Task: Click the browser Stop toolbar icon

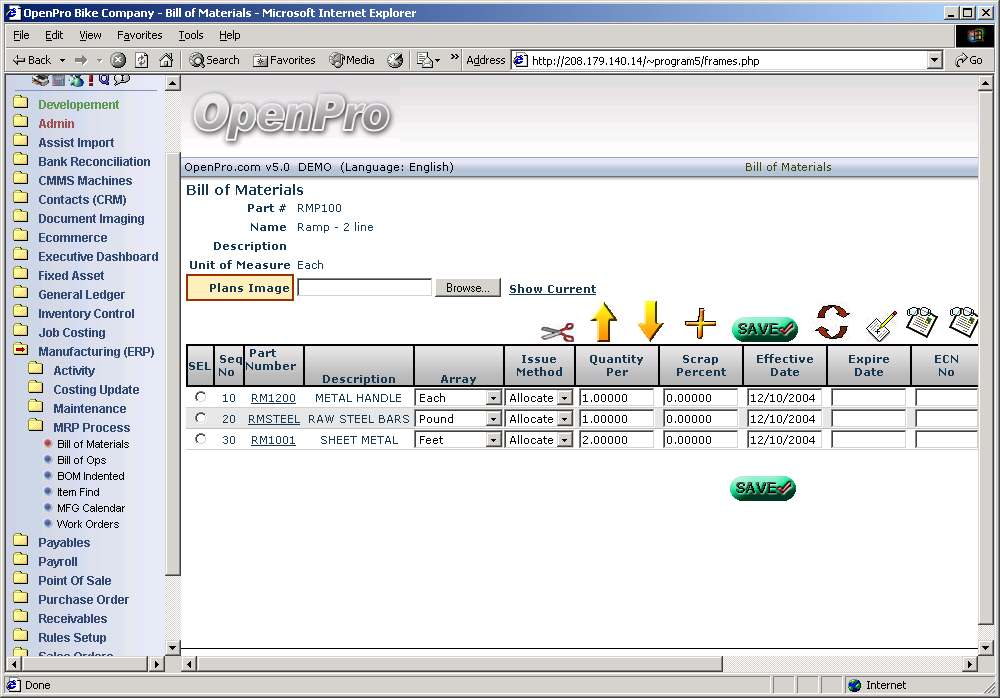Action: (118, 60)
